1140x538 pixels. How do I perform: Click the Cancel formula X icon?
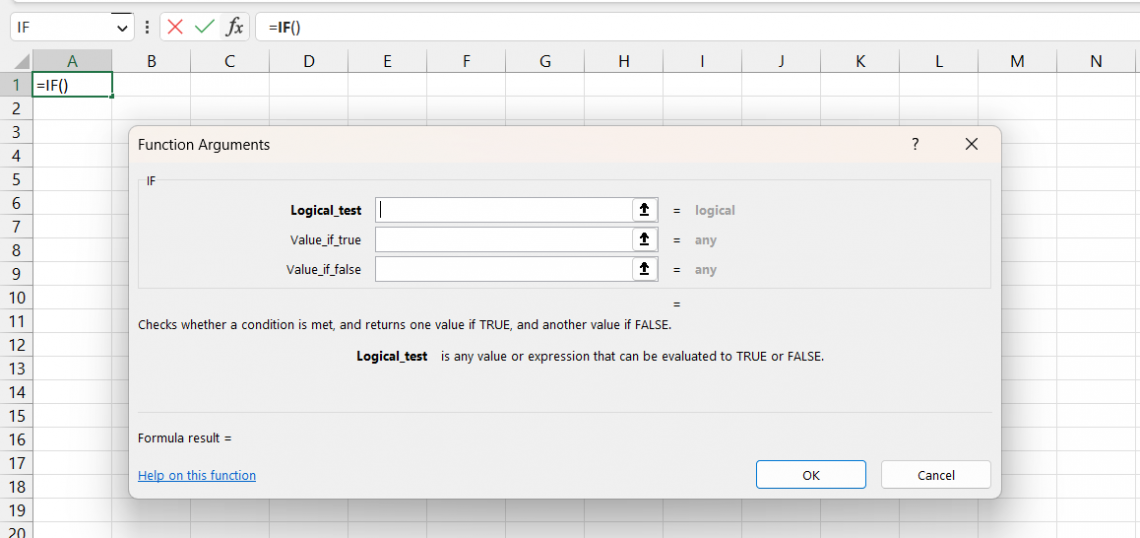[x=176, y=27]
